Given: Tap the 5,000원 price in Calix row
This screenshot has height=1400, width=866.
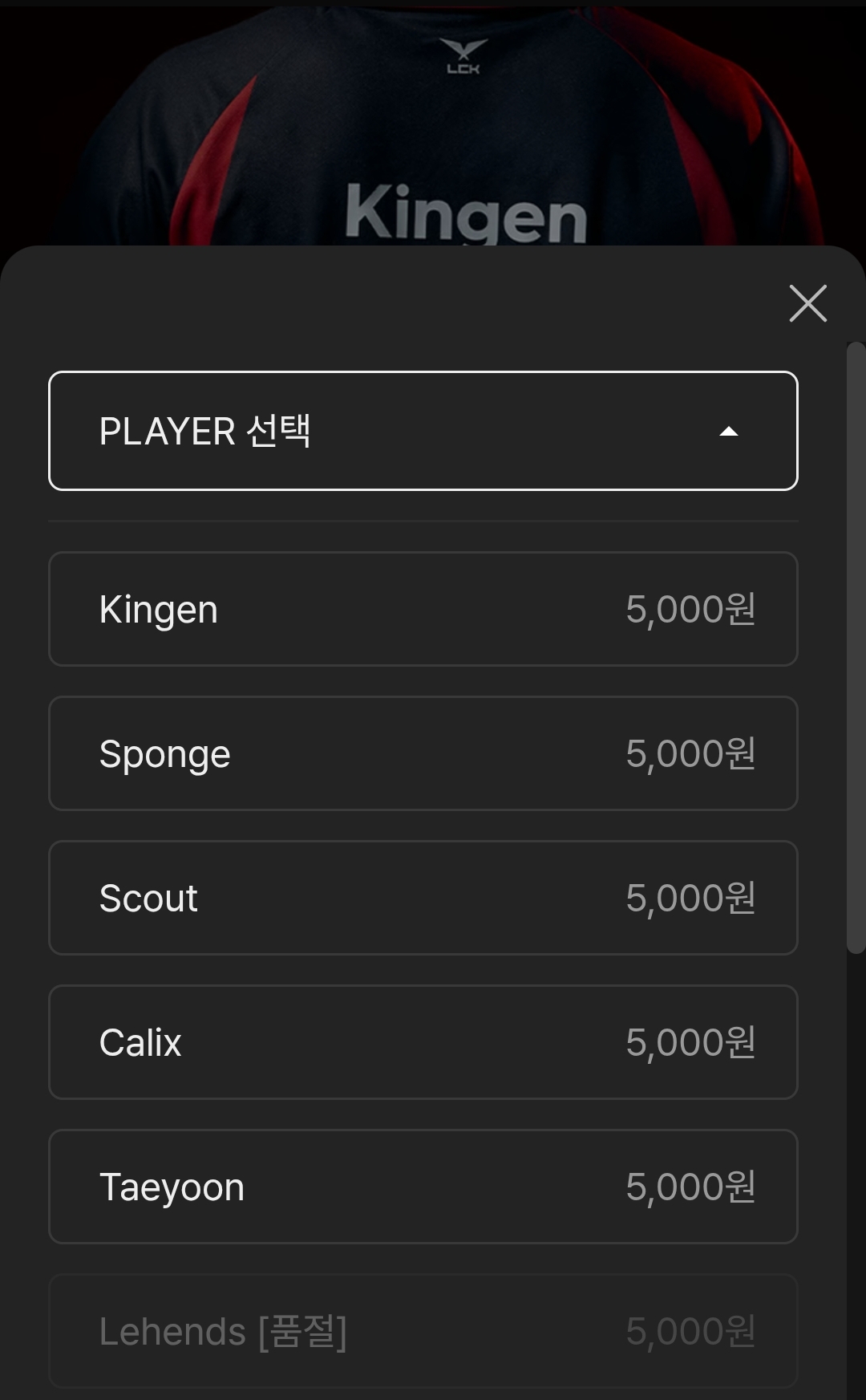Looking at the screenshot, I should click(x=690, y=1043).
